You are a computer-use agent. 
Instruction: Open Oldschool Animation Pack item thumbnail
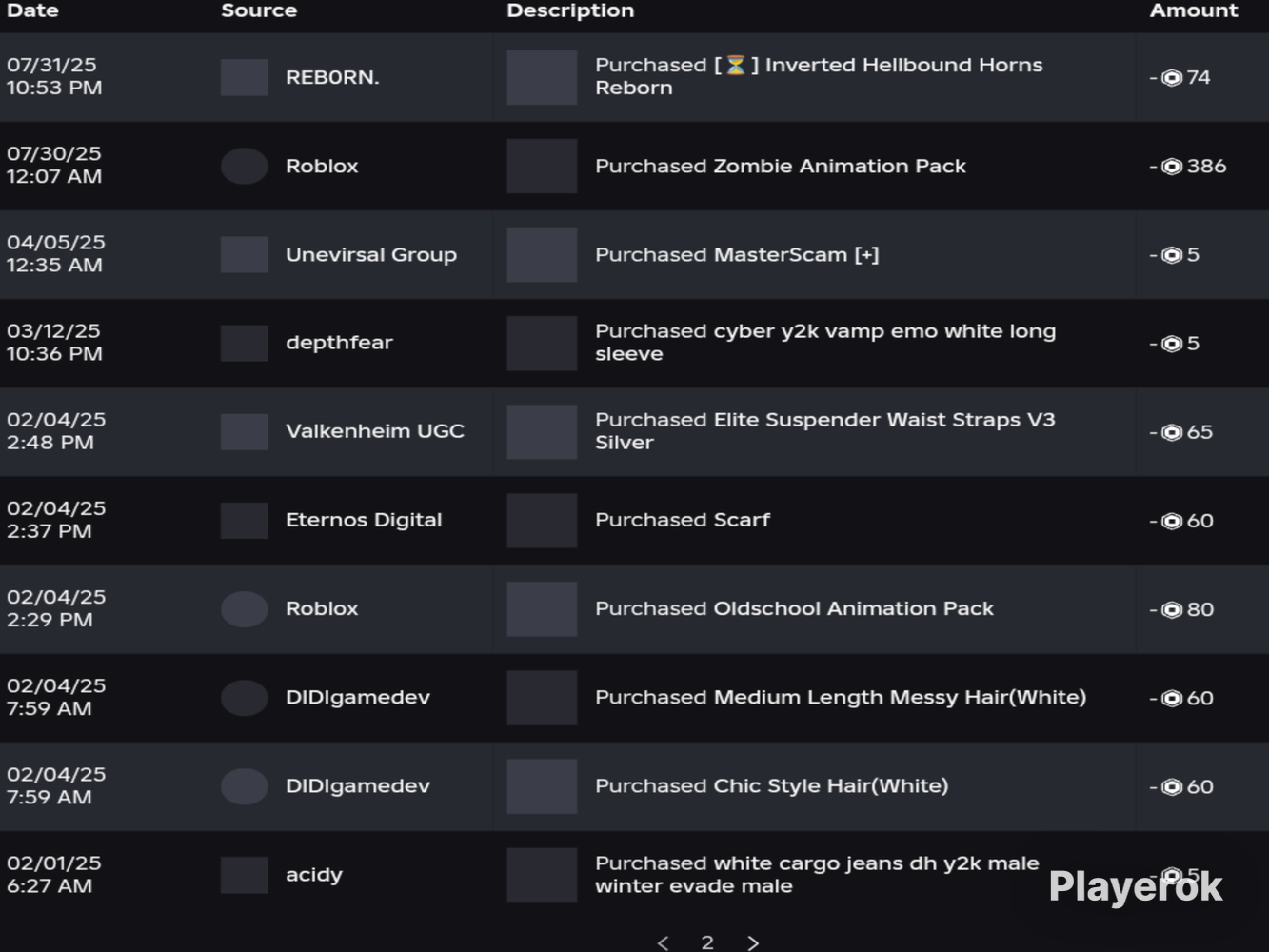542,608
